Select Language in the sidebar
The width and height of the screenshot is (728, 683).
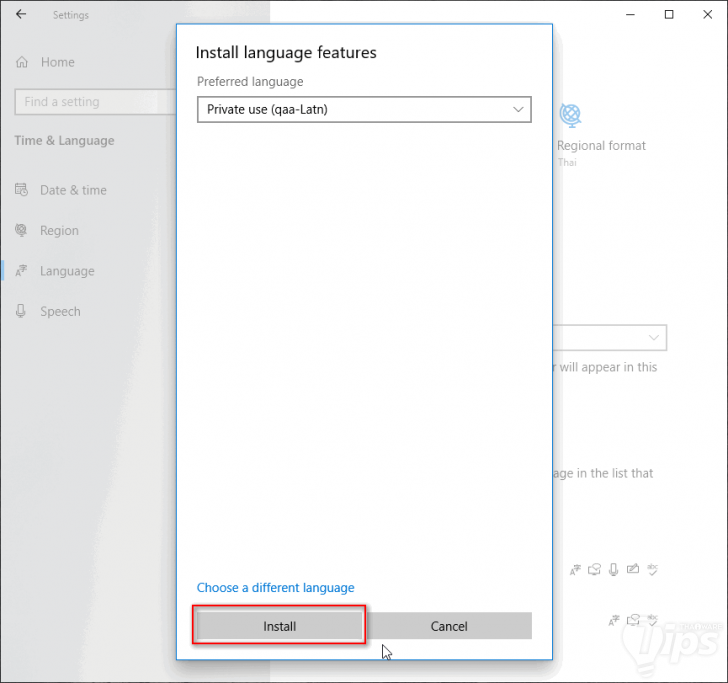pyautogui.click(x=67, y=271)
